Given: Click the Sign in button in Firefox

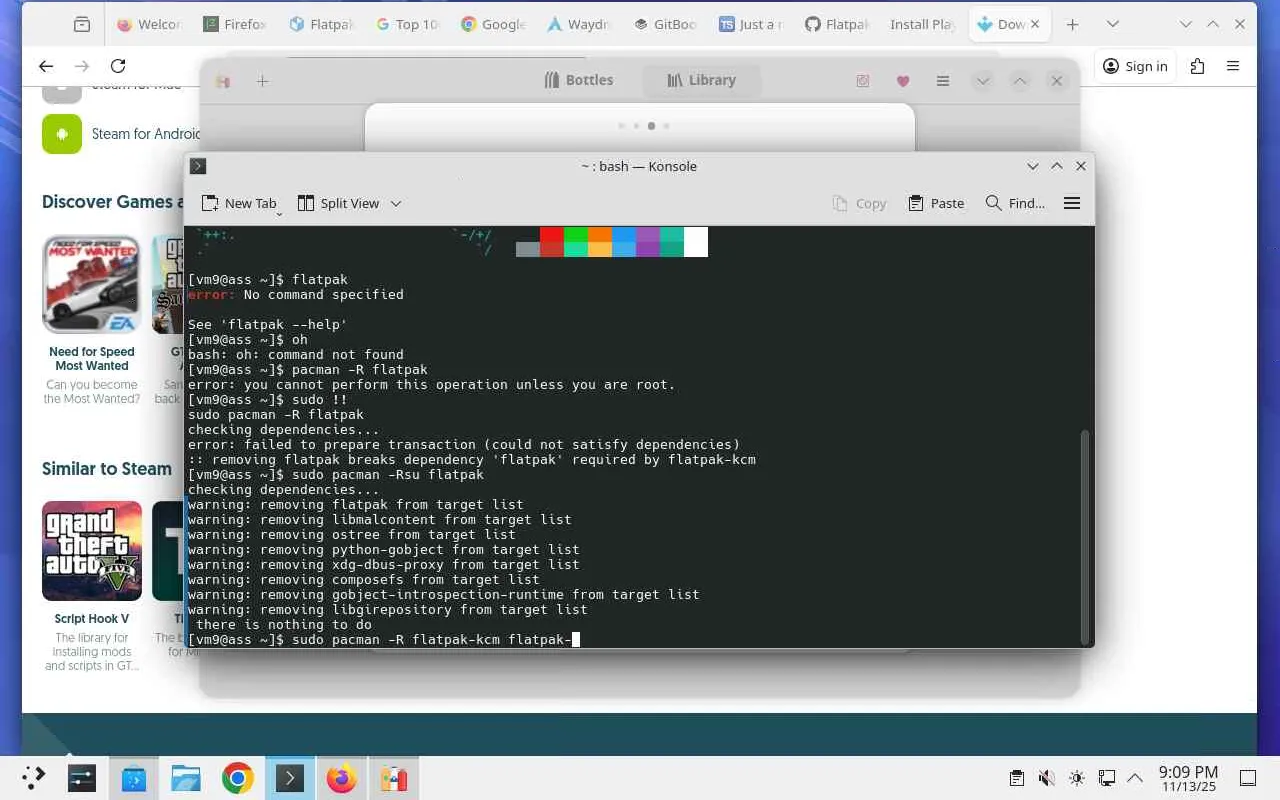Looking at the screenshot, I should point(1135,66).
